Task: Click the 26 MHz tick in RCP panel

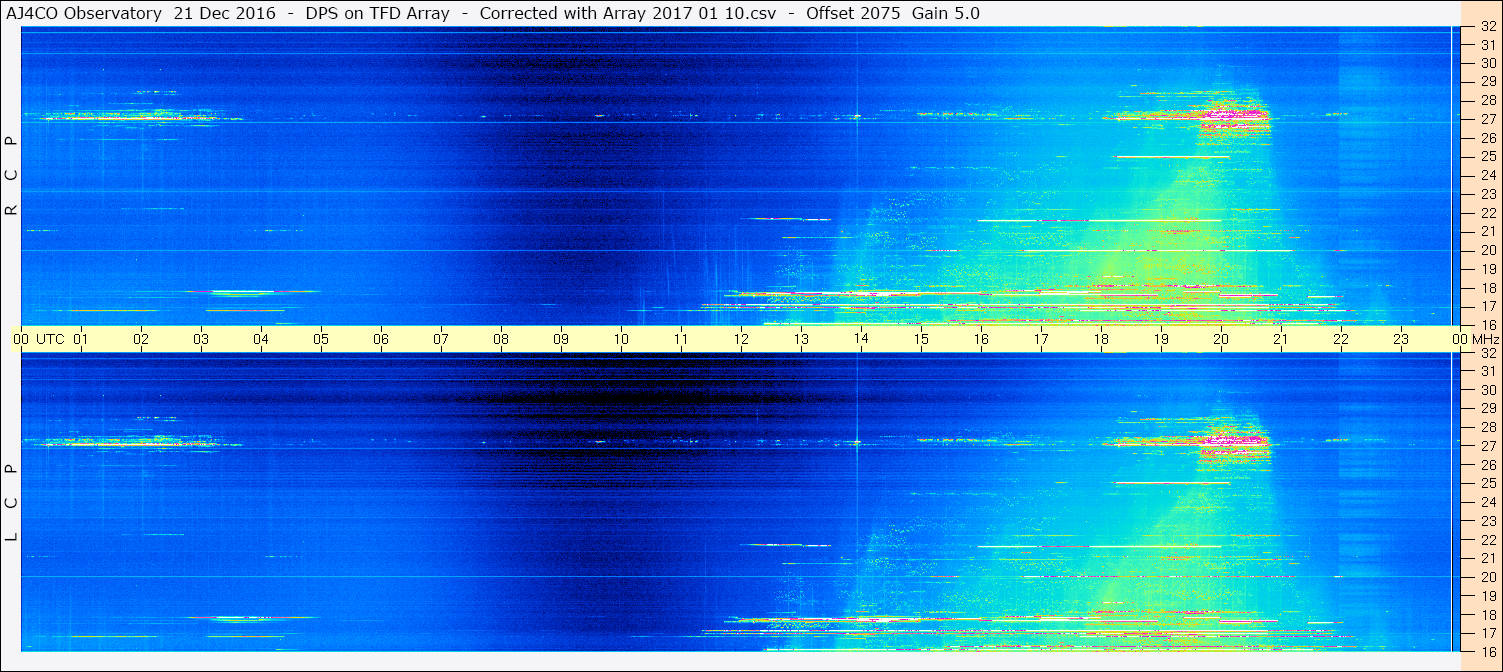Action: (x=1487, y=138)
